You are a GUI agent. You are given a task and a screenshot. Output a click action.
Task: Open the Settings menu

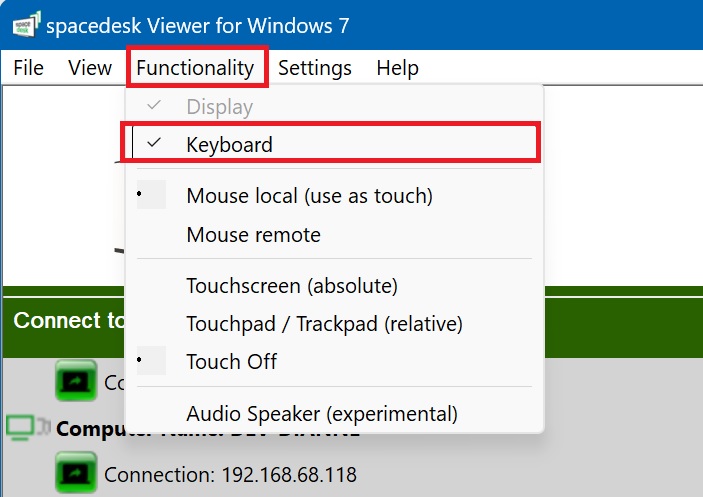tap(315, 68)
